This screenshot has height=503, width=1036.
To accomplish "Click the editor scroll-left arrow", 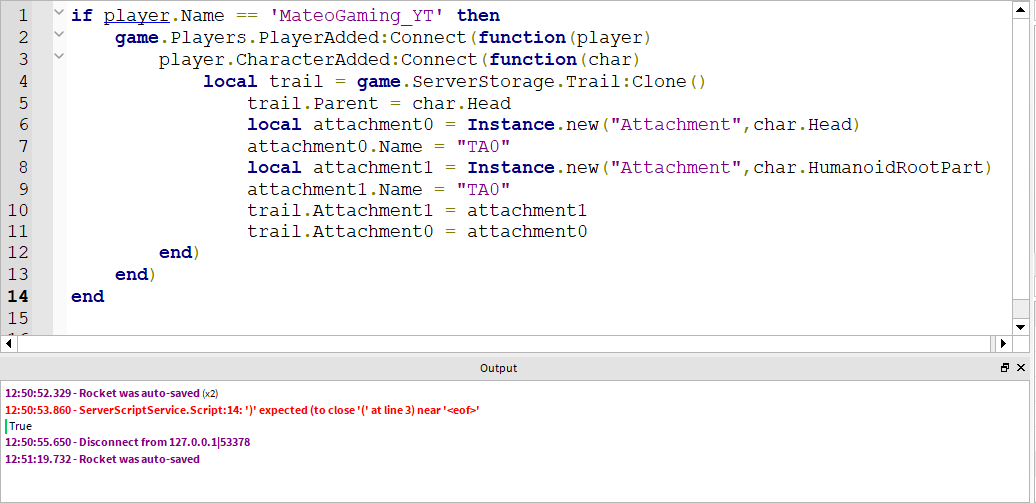I will 8,344.
